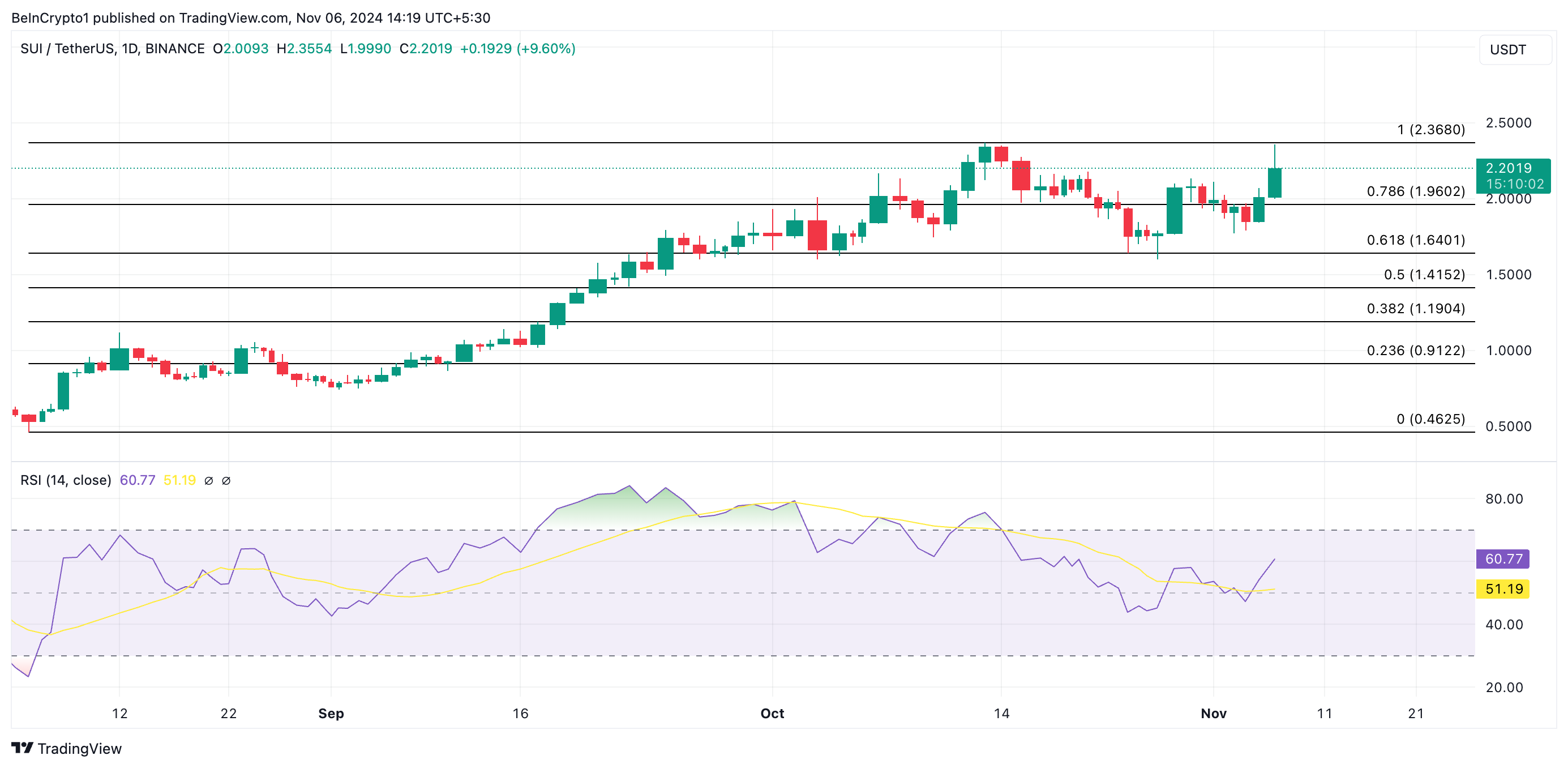Image resolution: width=1568 pixels, height=768 pixels.
Task: Click the purple 60.77 RSI legend value
Action: pos(138,480)
